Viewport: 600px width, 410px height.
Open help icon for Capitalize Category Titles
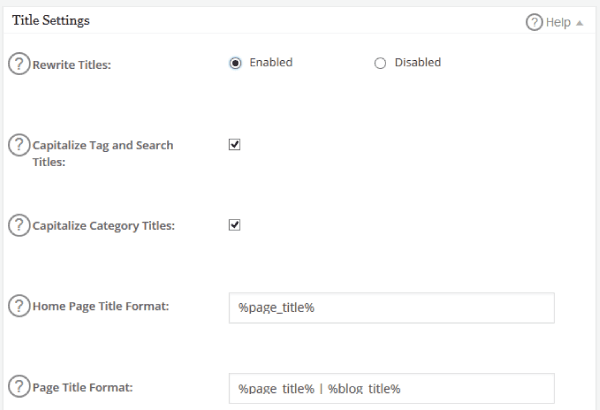coord(19,225)
